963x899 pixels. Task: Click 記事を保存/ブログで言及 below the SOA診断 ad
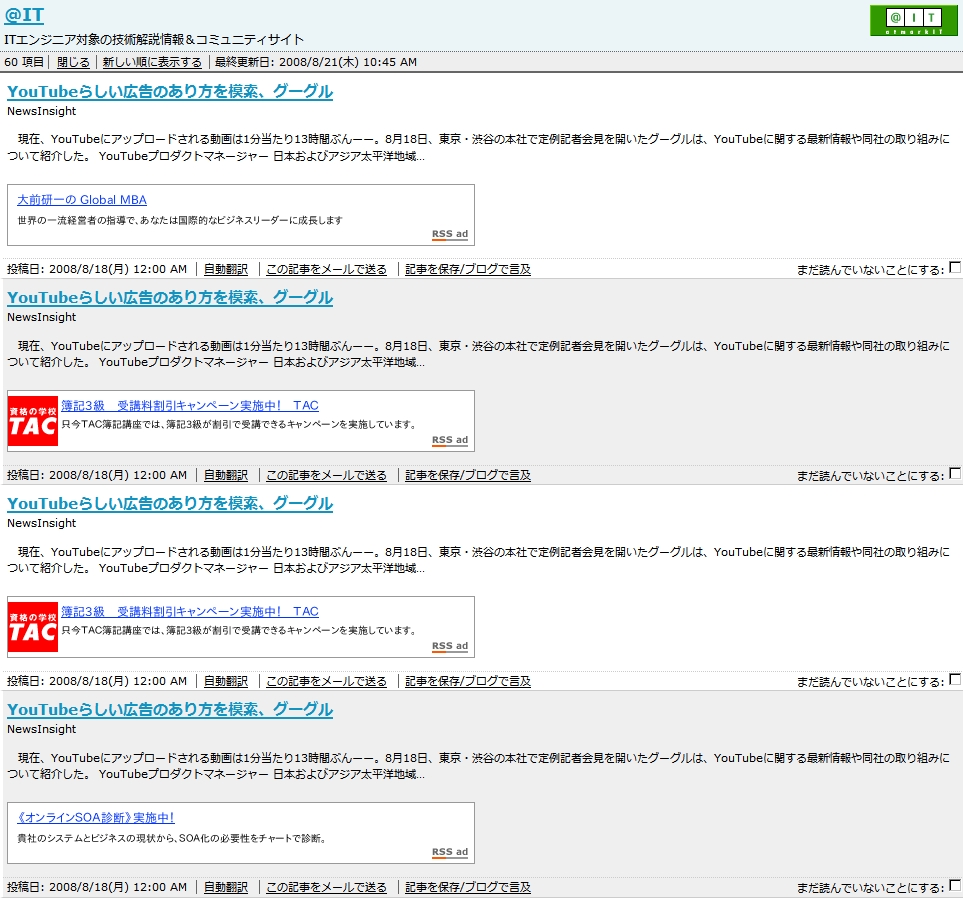click(x=468, y=887)
